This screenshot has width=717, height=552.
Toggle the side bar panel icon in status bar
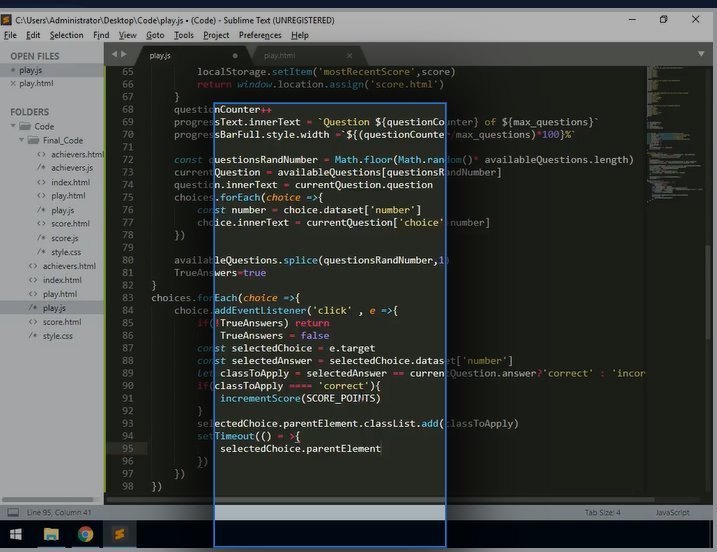pos(13,512)
